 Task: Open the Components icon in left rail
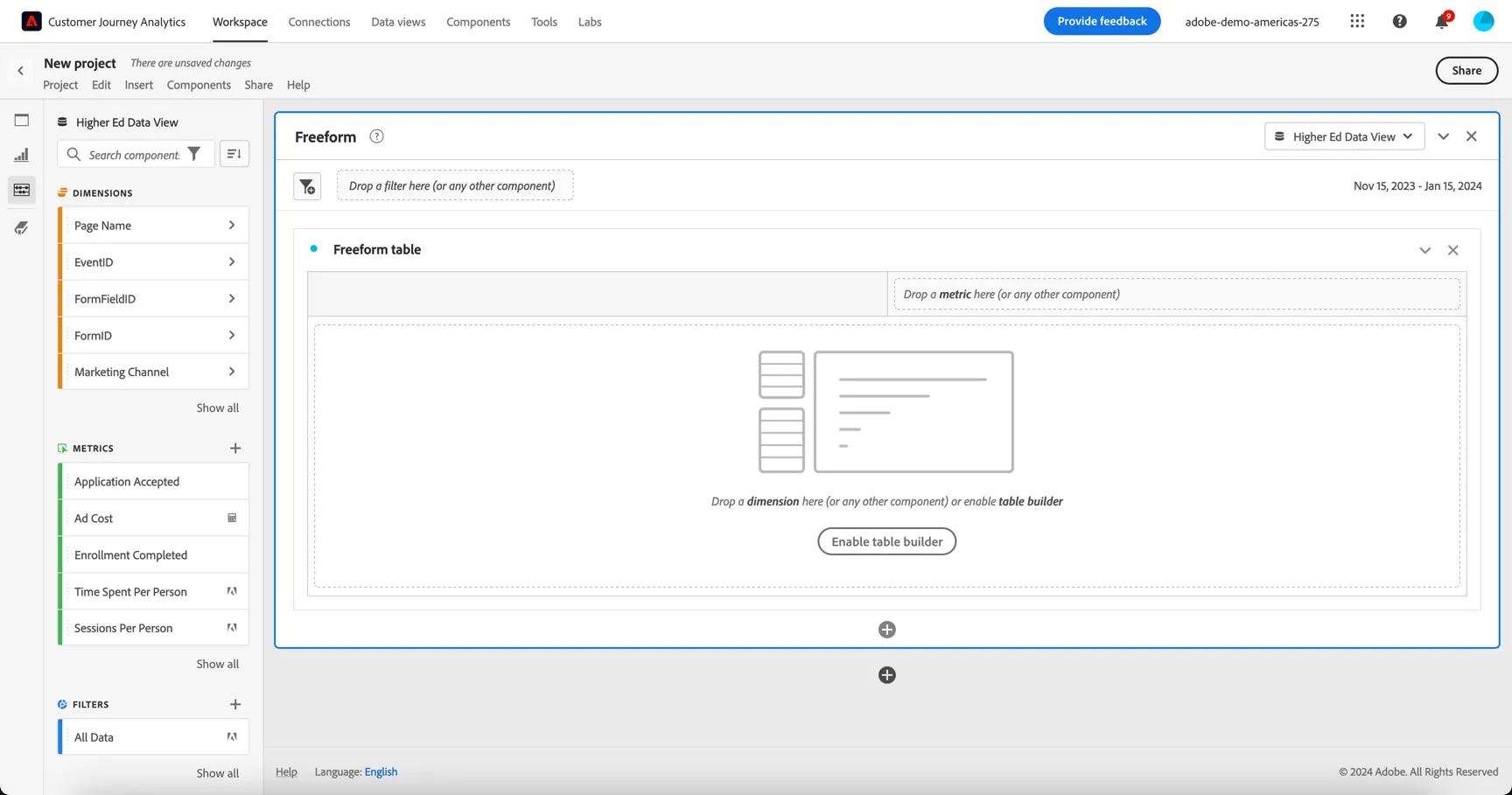coord(22,190)
